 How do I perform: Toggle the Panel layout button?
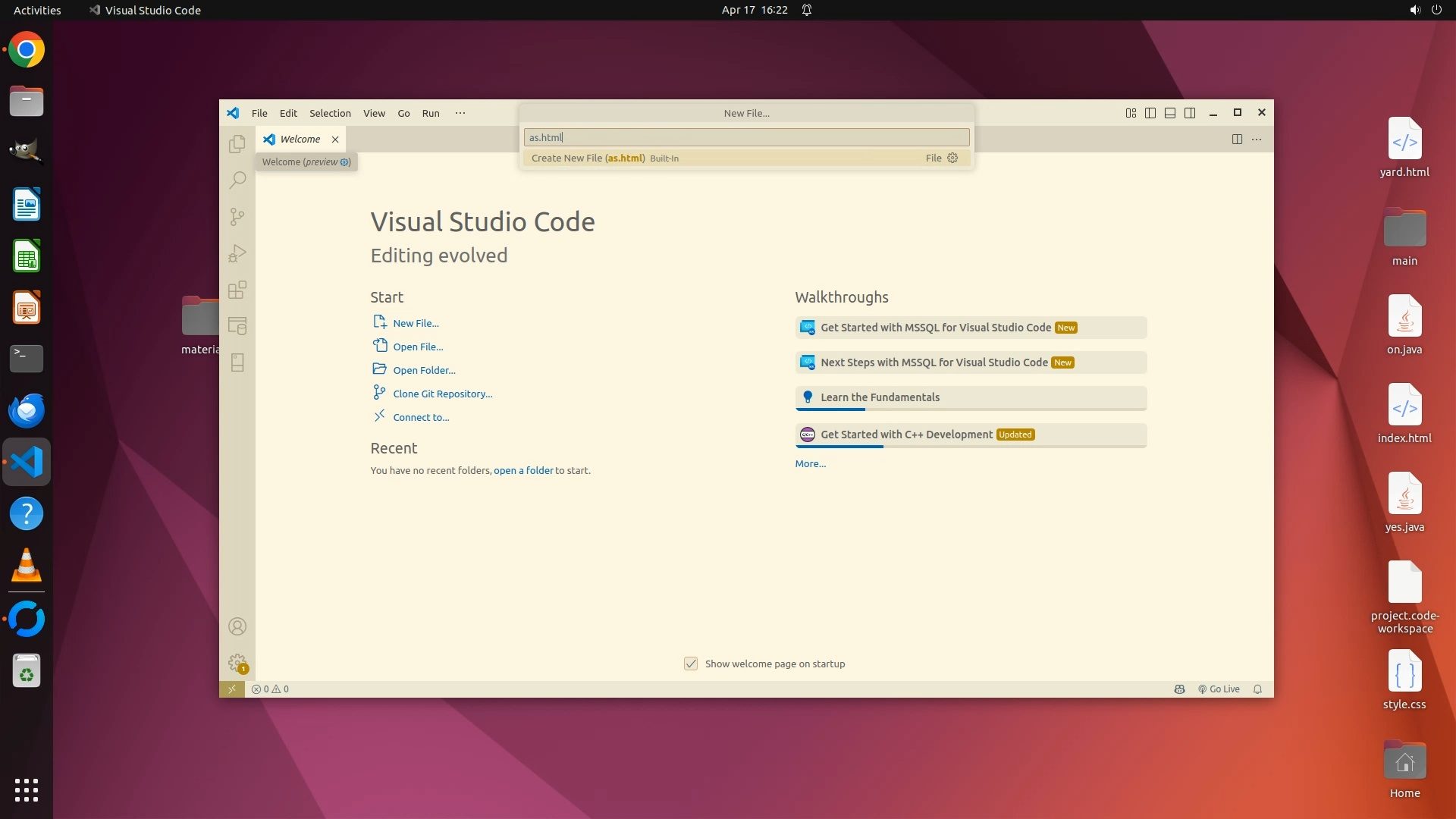click(x=1170, y=113)
